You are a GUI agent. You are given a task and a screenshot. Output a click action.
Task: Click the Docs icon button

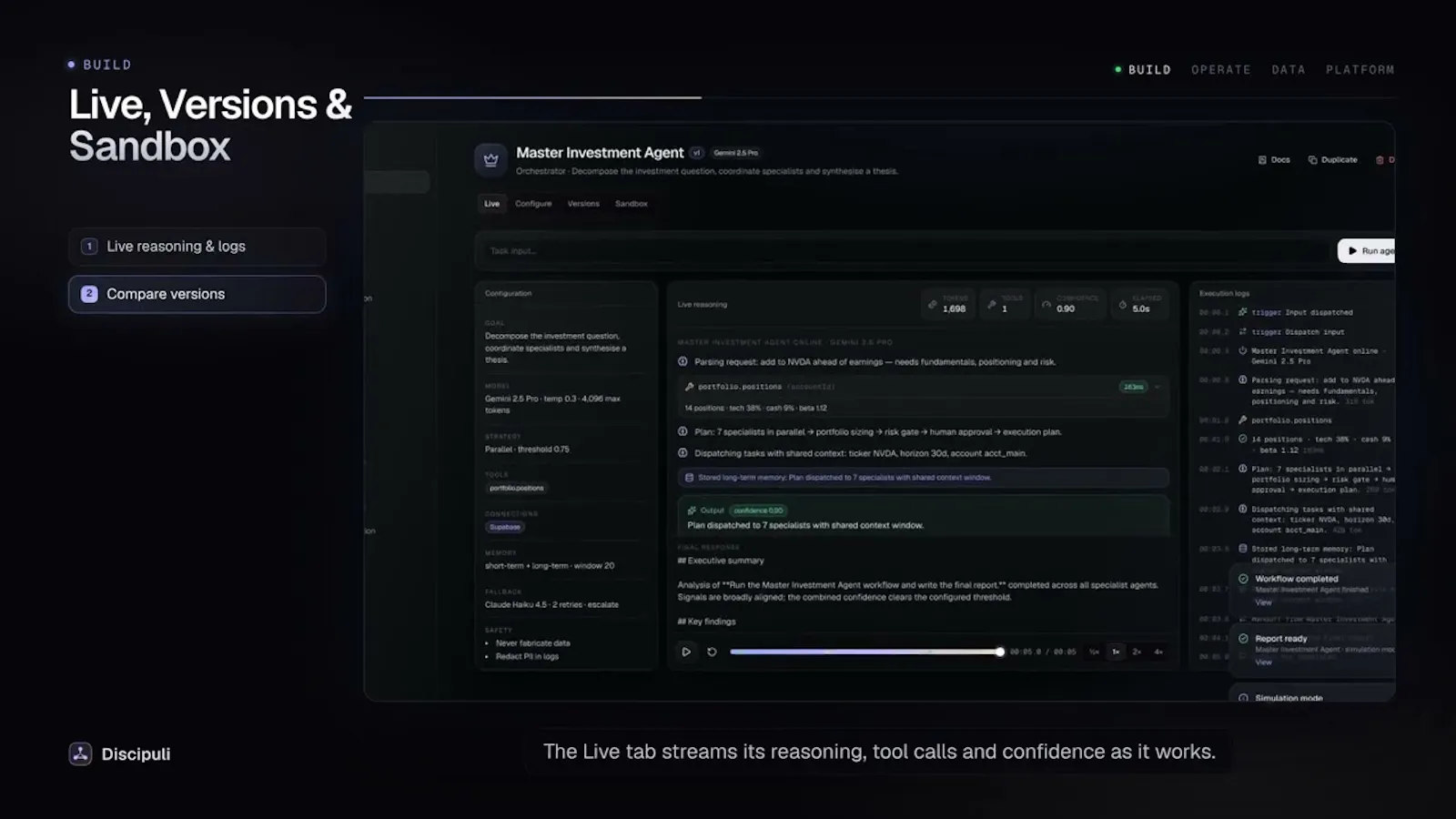pyautogui.click(x=1274, y=160)
